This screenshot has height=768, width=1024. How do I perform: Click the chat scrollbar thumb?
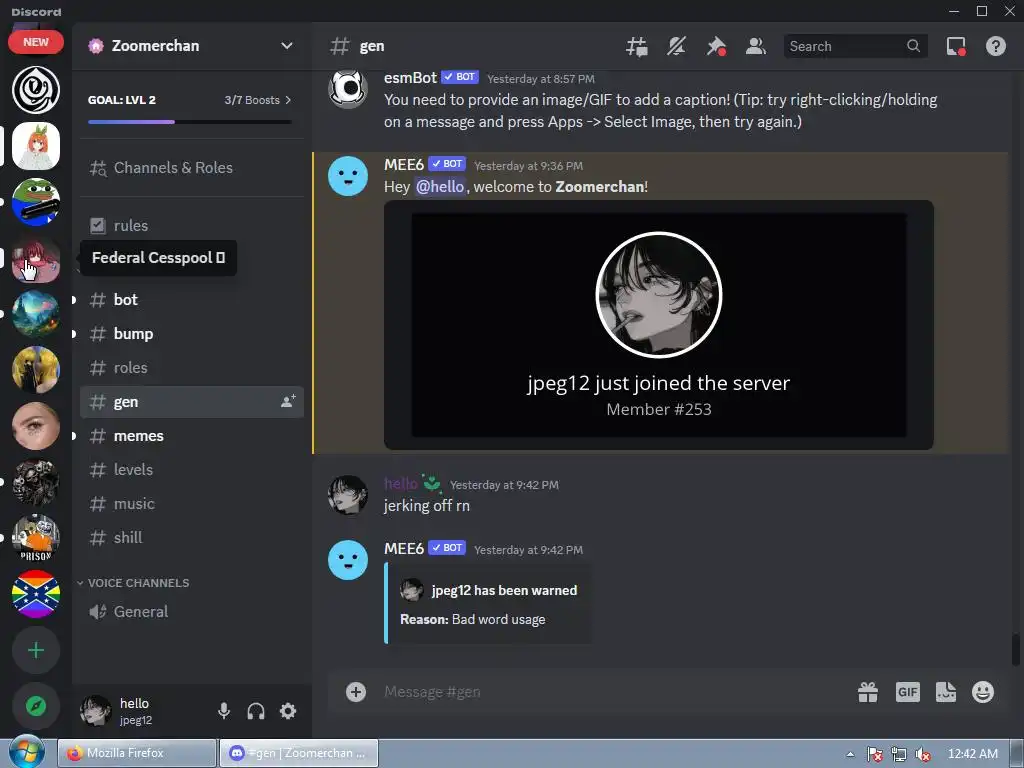coord(1016,648)
